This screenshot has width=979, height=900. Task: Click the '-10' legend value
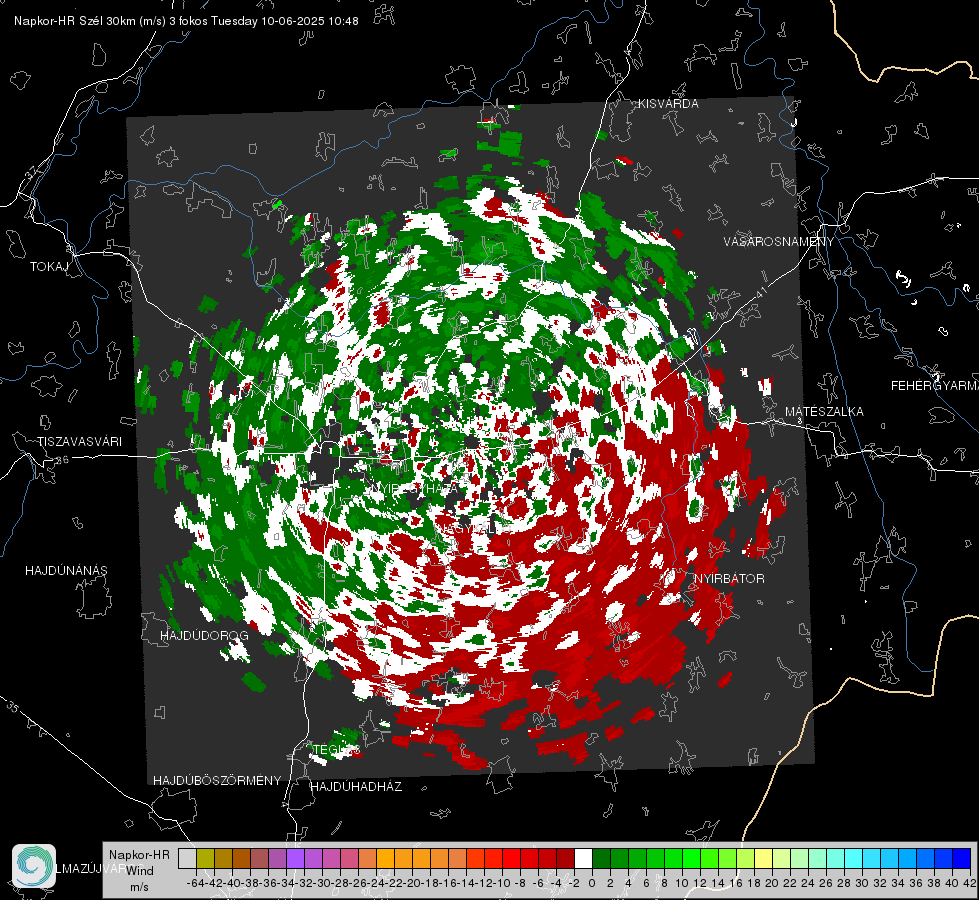pyautogui.click(x=502, y=883)
